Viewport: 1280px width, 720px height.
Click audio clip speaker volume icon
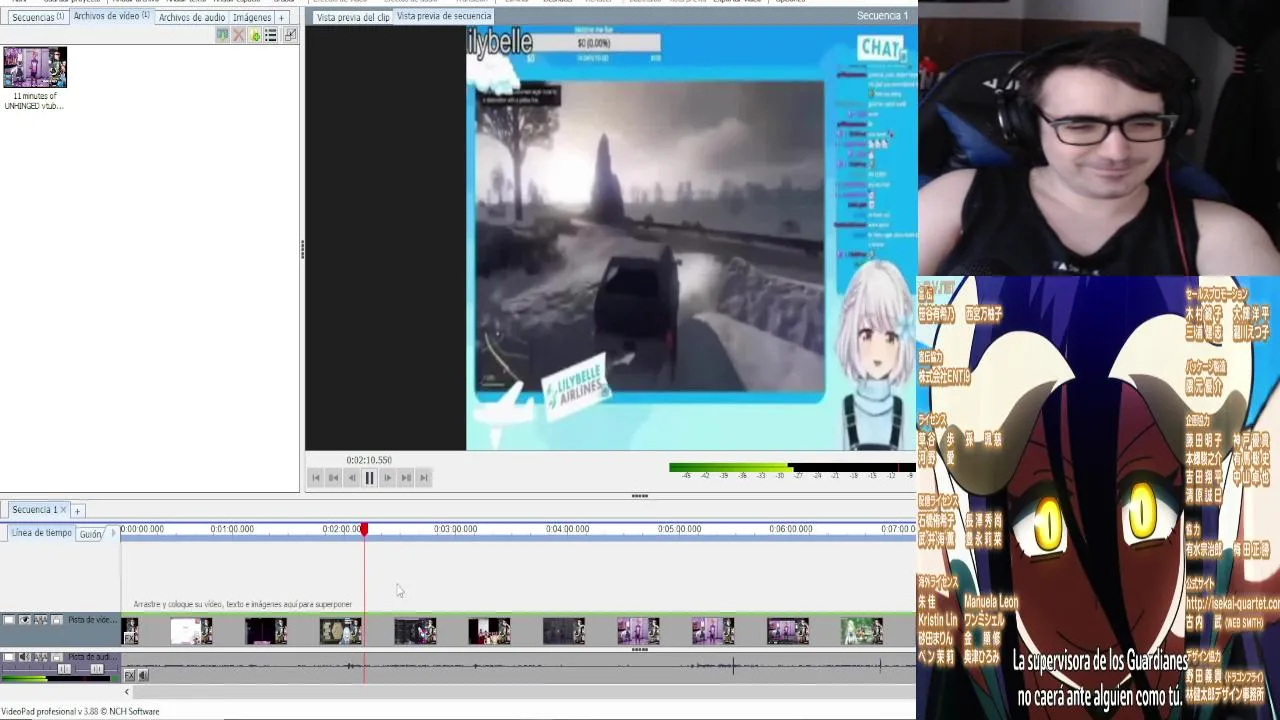[143, 675]
